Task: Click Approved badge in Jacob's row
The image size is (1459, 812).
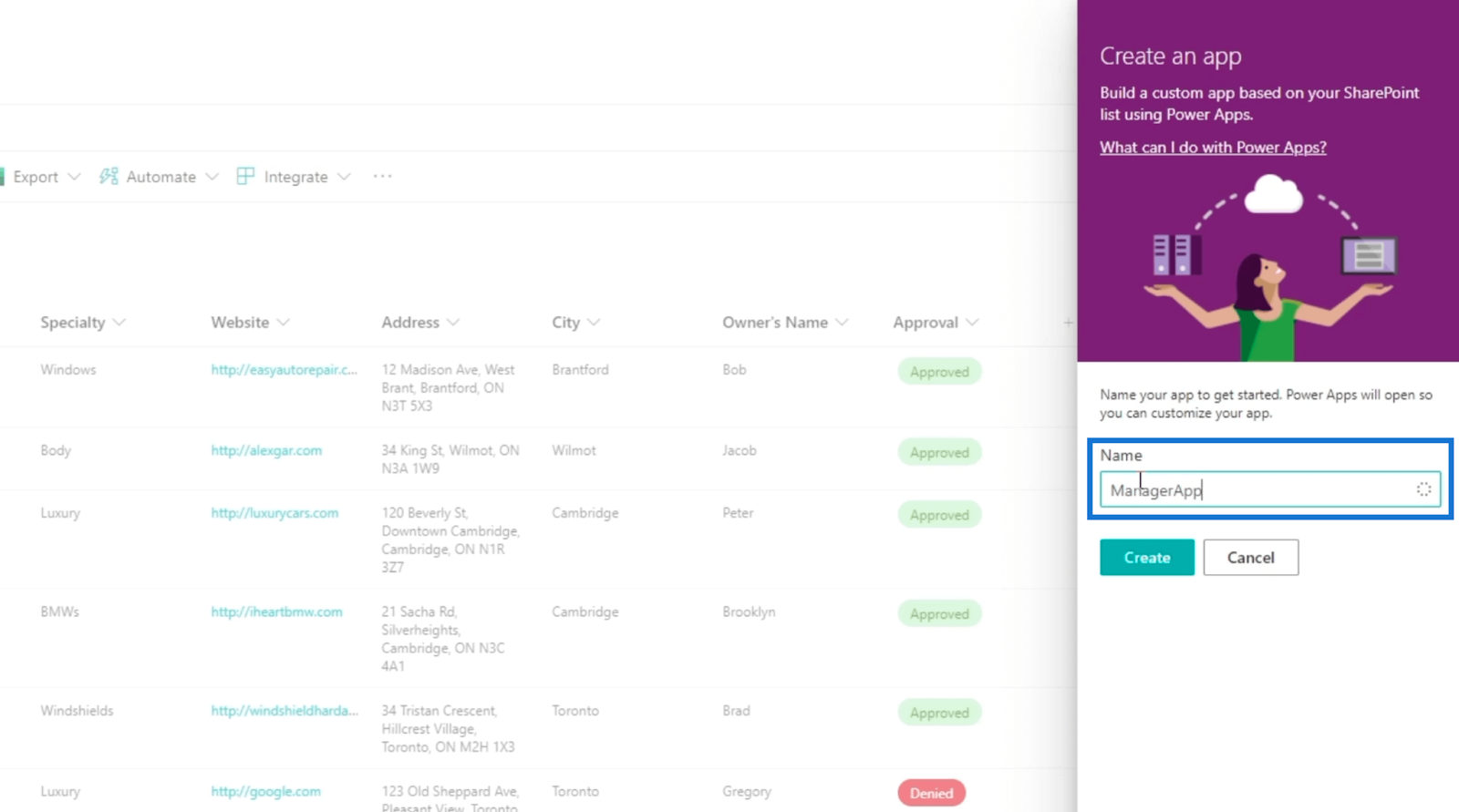Action: click(x=939, y=453)
